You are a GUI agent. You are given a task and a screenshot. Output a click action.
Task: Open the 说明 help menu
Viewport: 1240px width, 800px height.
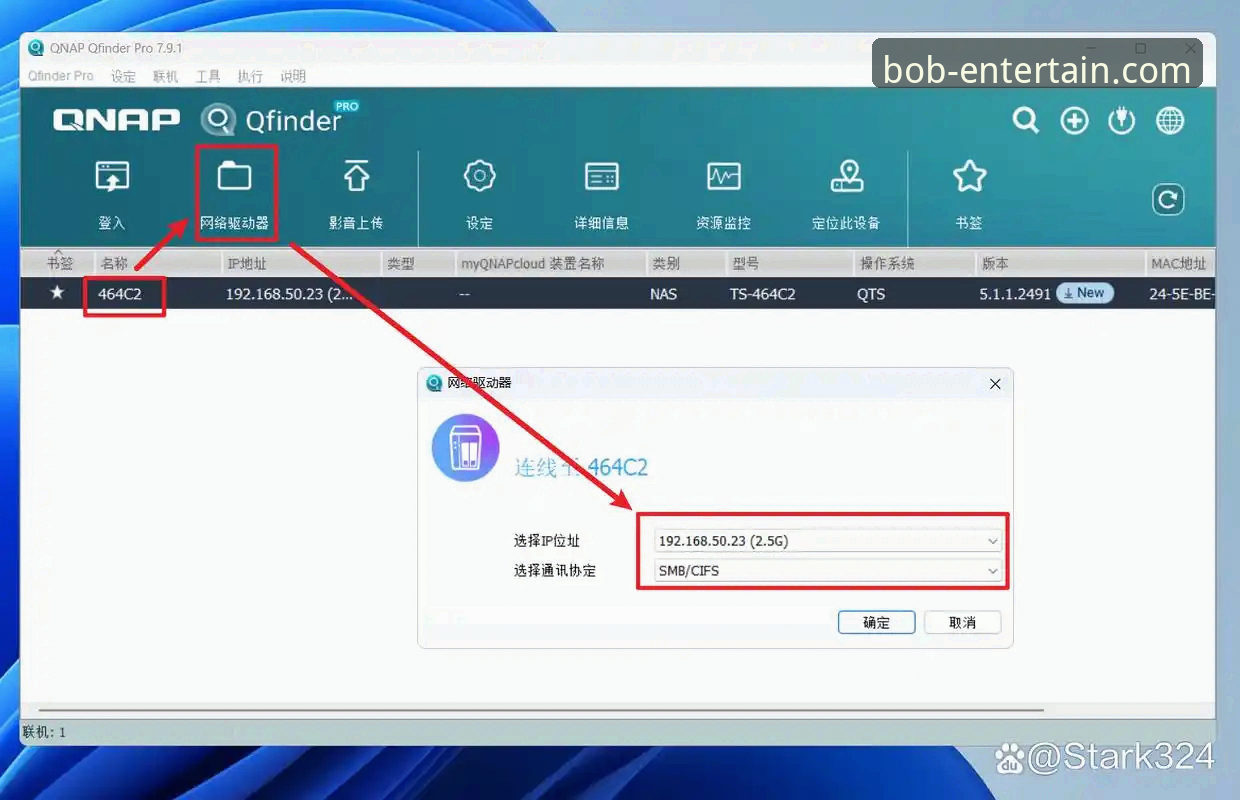tap(293, 76)
